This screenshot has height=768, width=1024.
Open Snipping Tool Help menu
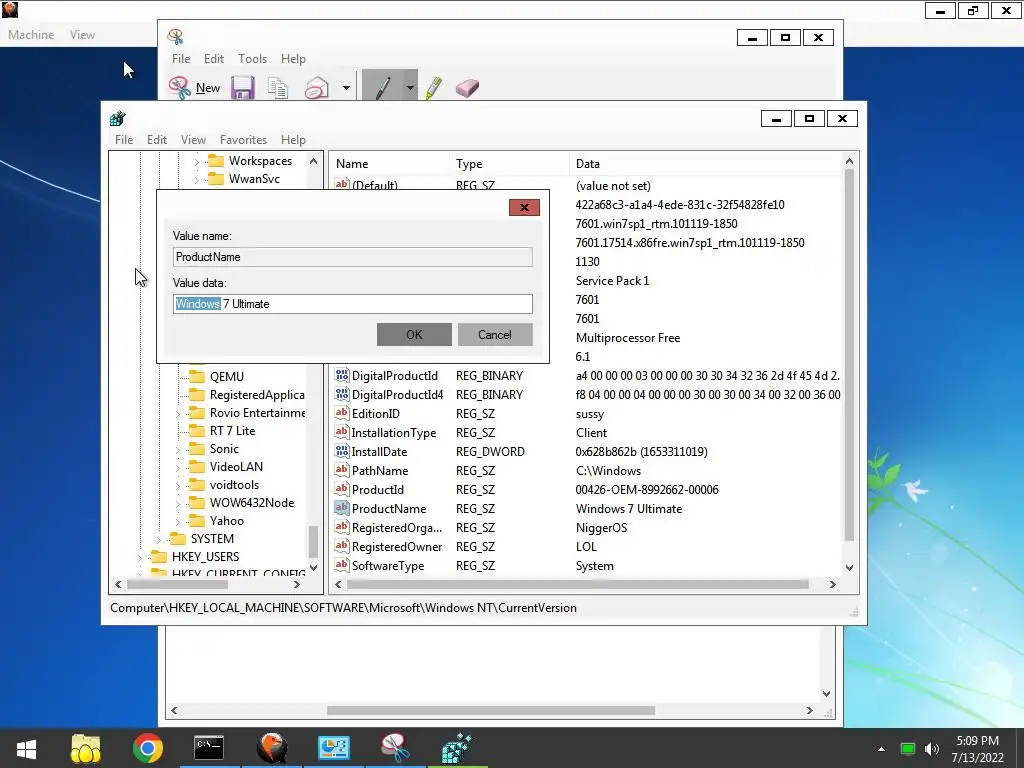[x=293, y=59]
